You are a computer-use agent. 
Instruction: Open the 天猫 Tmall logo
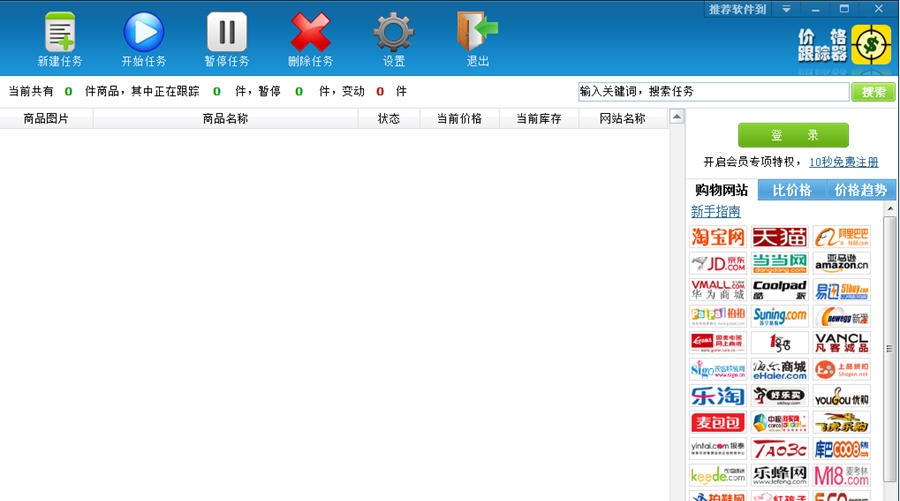click(779, 237)
